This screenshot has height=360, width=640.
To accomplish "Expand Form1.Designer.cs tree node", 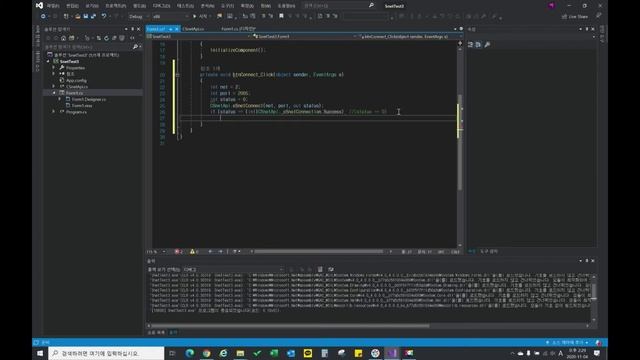I will (60, 99).
